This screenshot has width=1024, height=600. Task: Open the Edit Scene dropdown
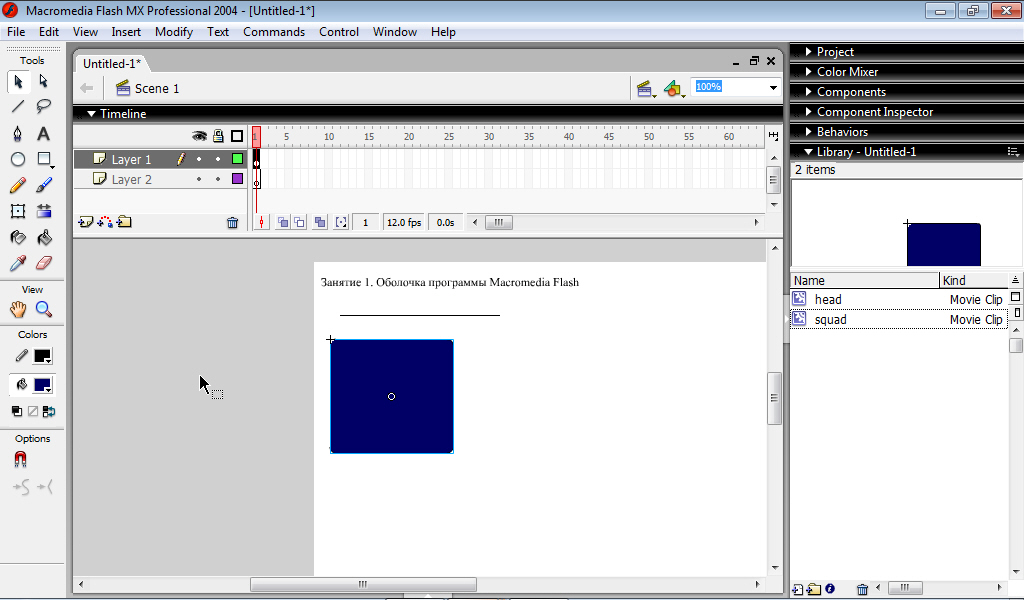[645, 89]
